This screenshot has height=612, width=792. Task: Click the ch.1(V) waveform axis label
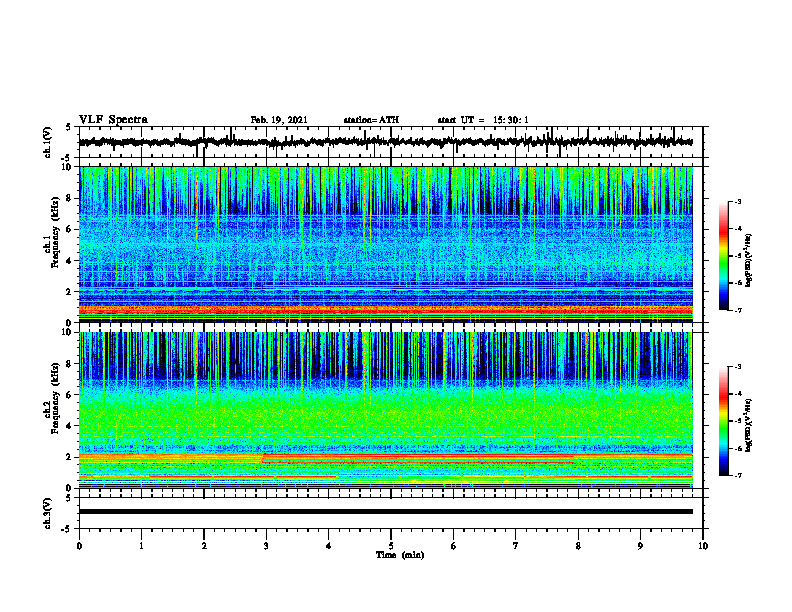(x=47, y=142)
